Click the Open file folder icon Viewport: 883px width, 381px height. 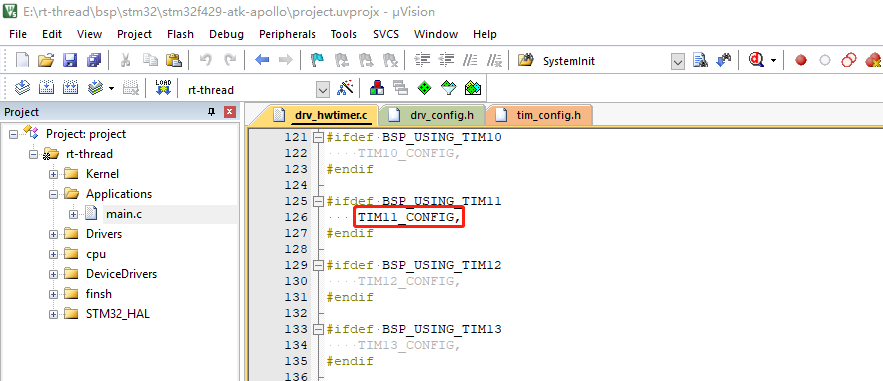point(46,60)
